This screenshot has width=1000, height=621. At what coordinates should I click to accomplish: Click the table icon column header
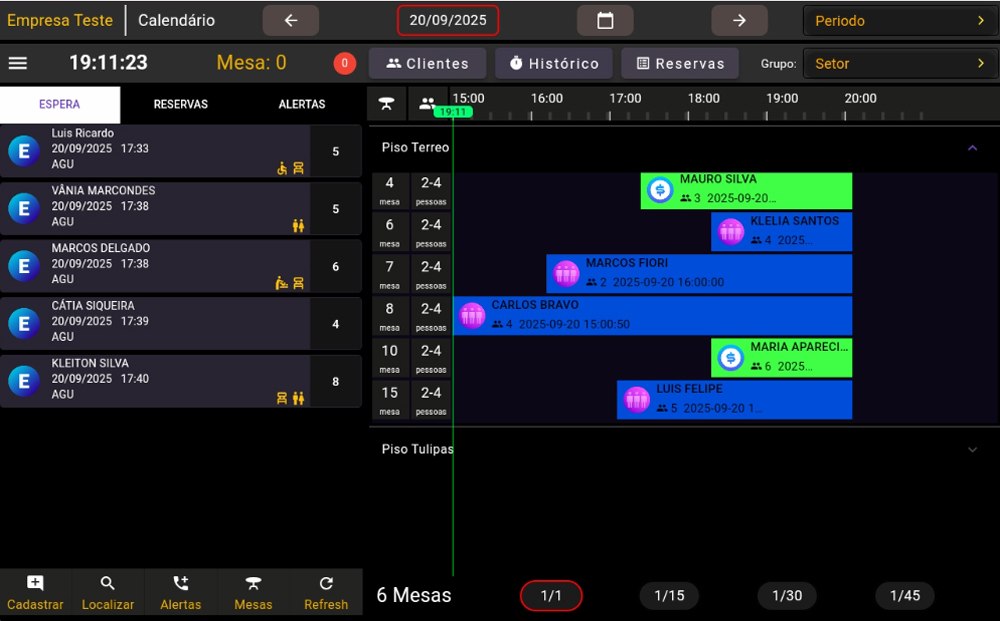coord(387,103)
